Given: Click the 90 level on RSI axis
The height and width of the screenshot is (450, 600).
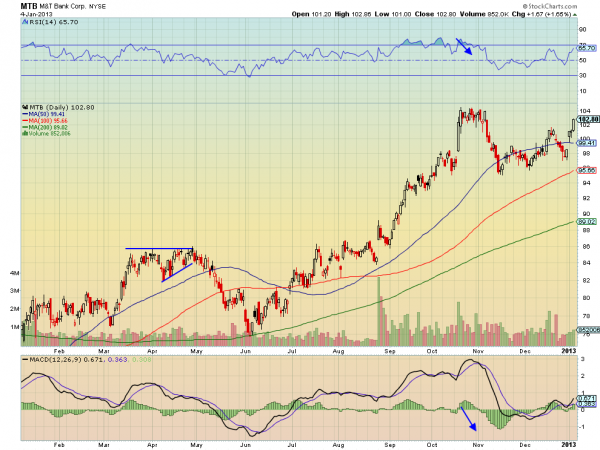Looking at the screenshot, I should [582, 29].
